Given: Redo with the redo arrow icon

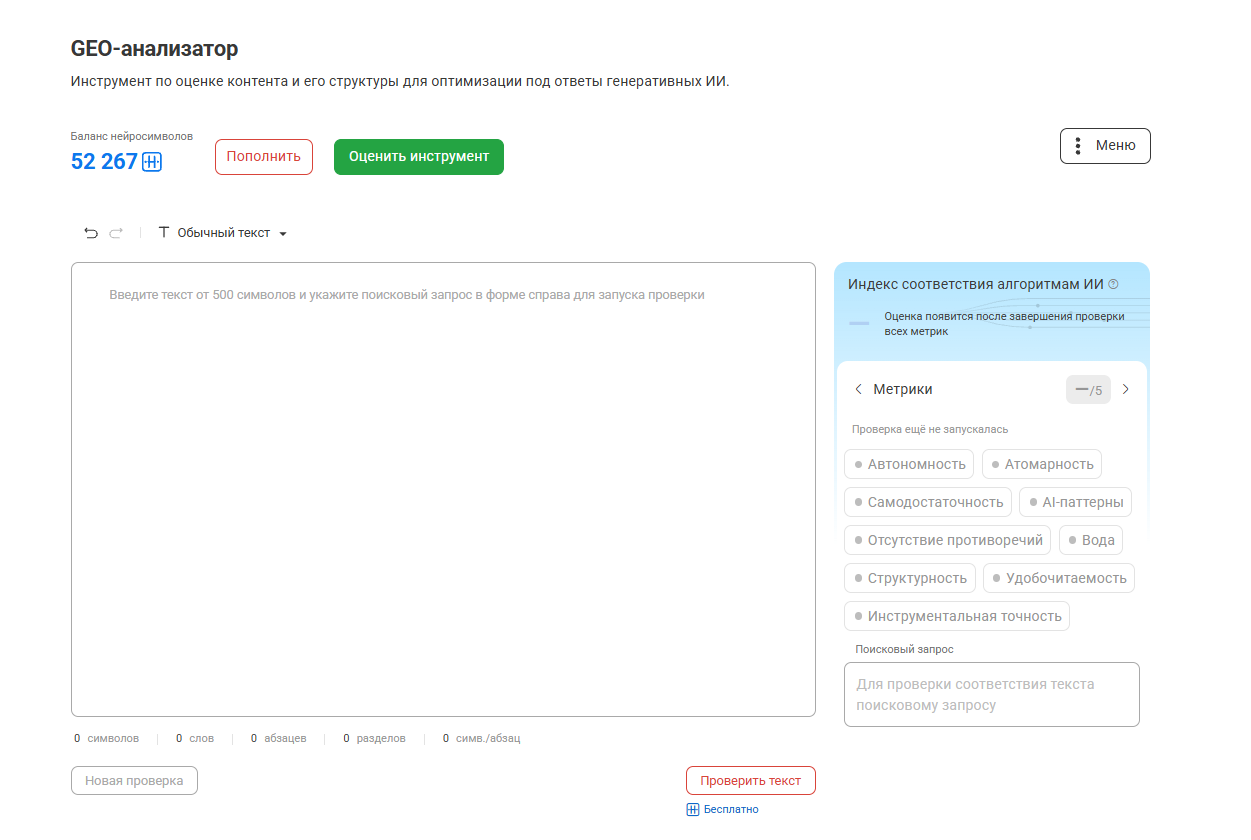Looking at the screenshot, I should point(116,233).
